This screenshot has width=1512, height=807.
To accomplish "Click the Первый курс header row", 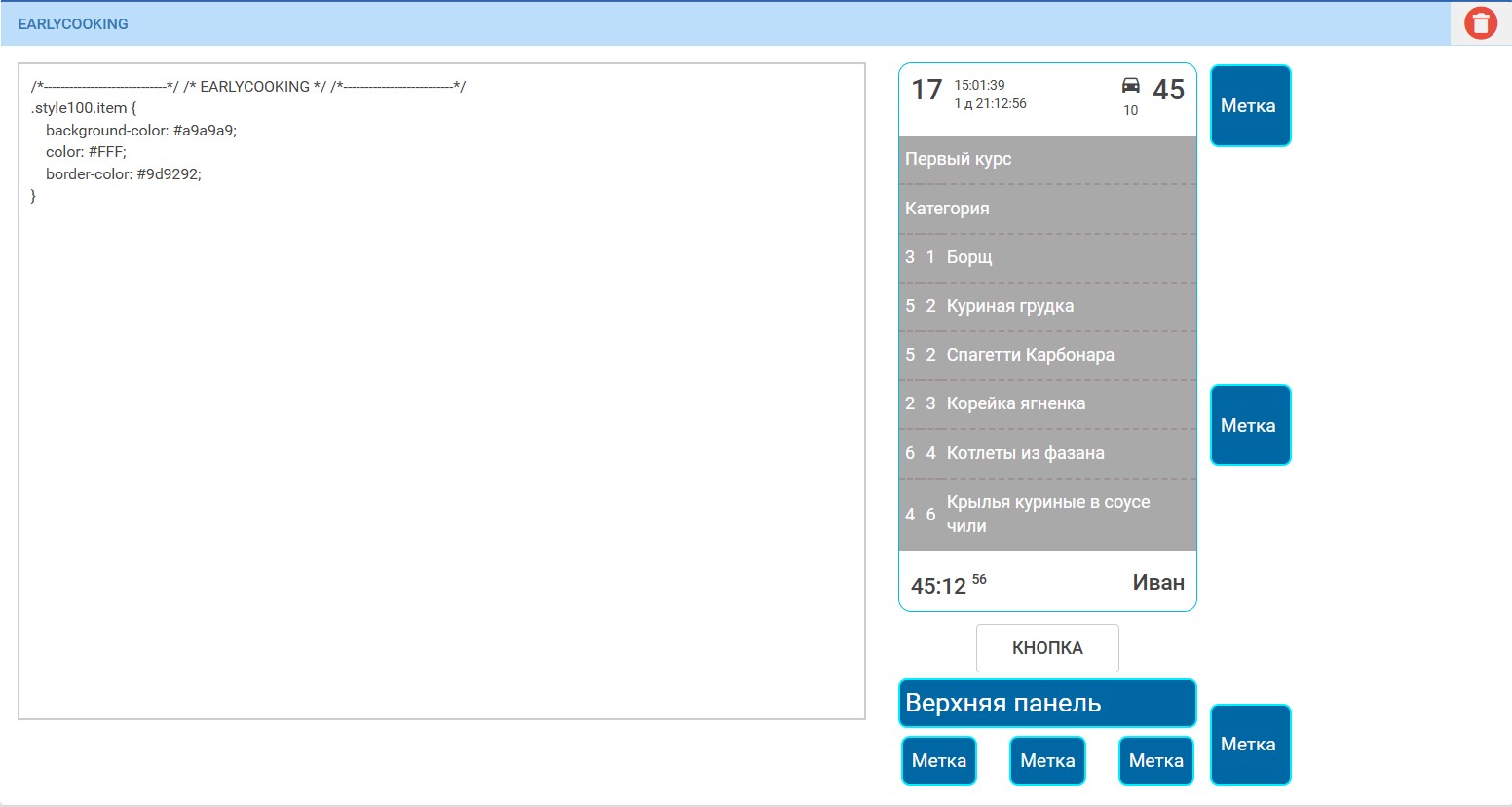I will [x=1046, y=159].
